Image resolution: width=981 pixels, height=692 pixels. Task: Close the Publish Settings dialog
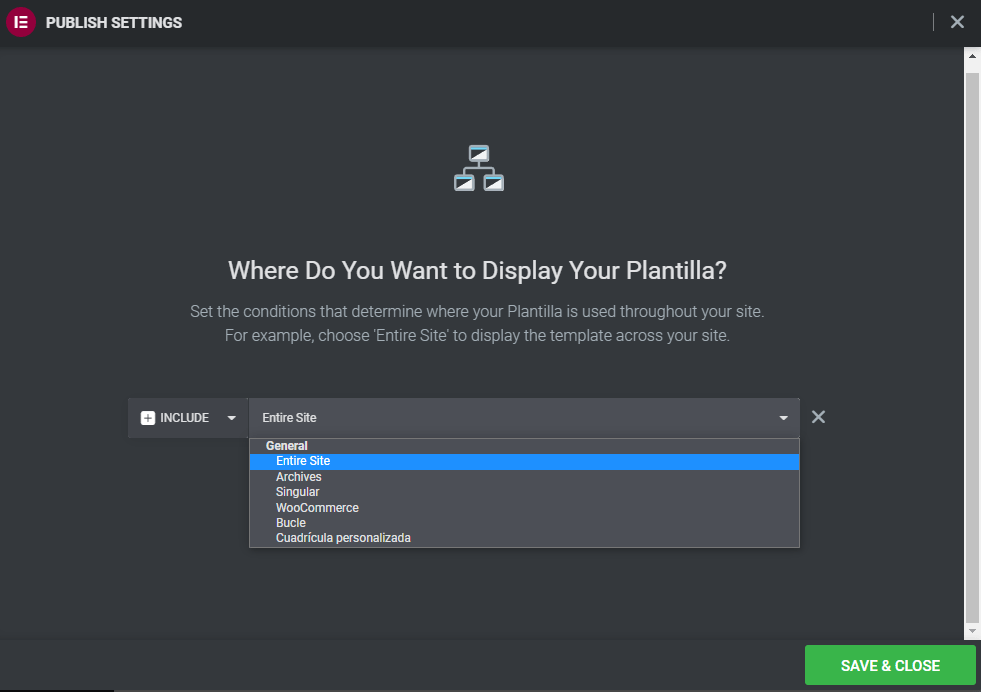(x=957, y=22)
